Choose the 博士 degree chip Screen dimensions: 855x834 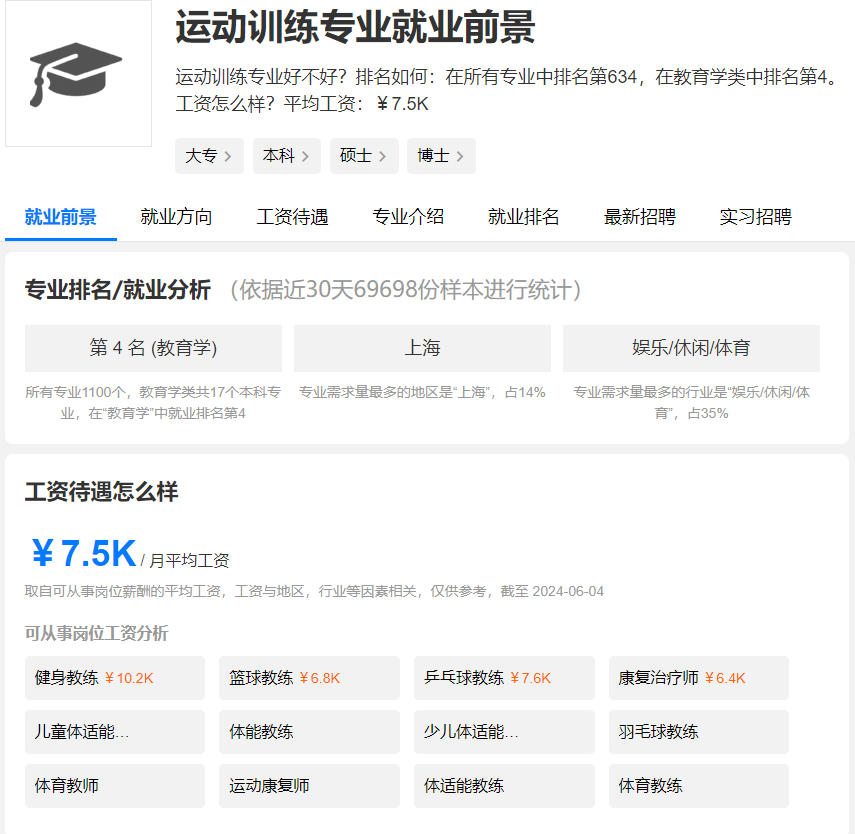441,156
